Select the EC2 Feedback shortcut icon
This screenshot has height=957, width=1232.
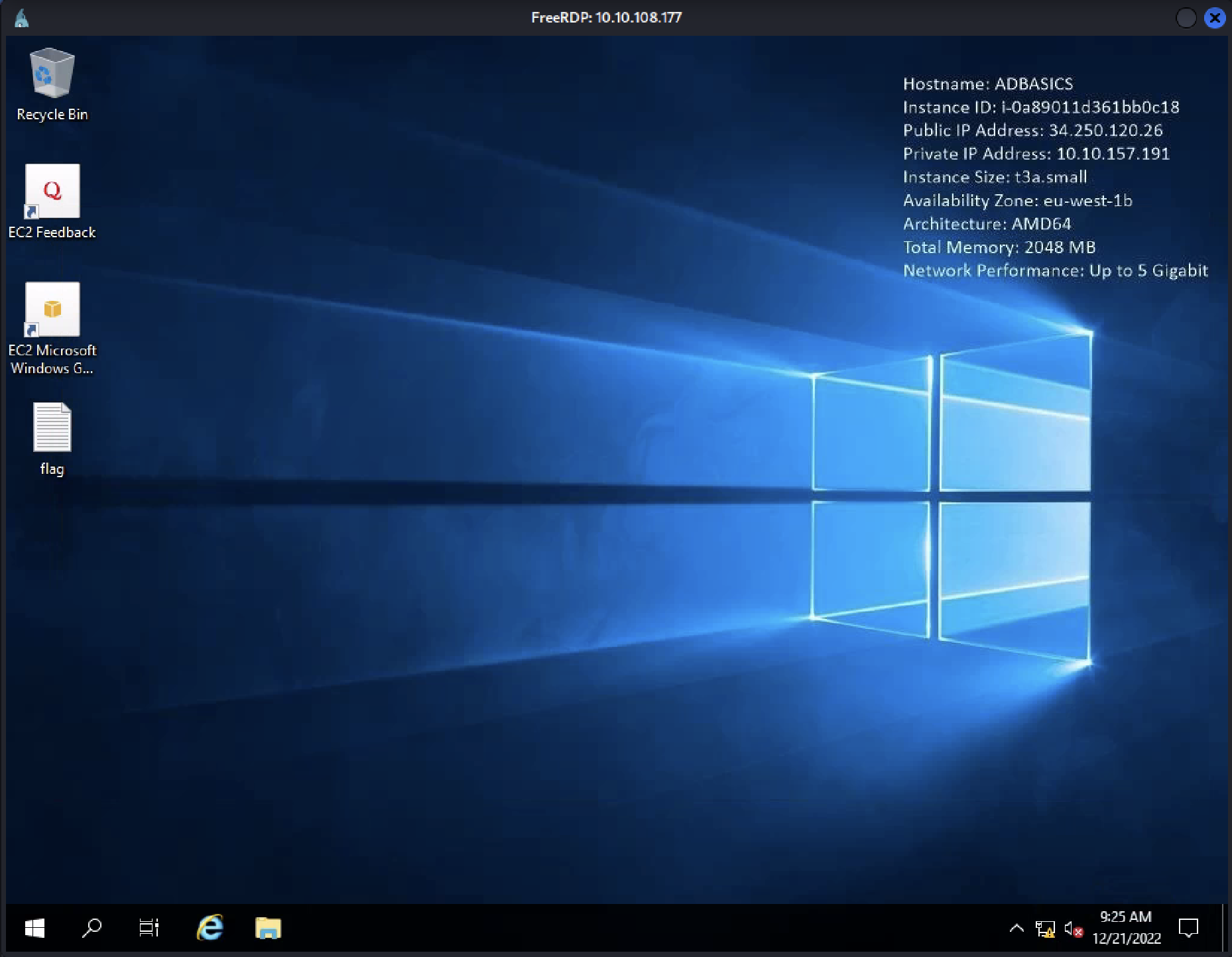click(x=52, y=201)
